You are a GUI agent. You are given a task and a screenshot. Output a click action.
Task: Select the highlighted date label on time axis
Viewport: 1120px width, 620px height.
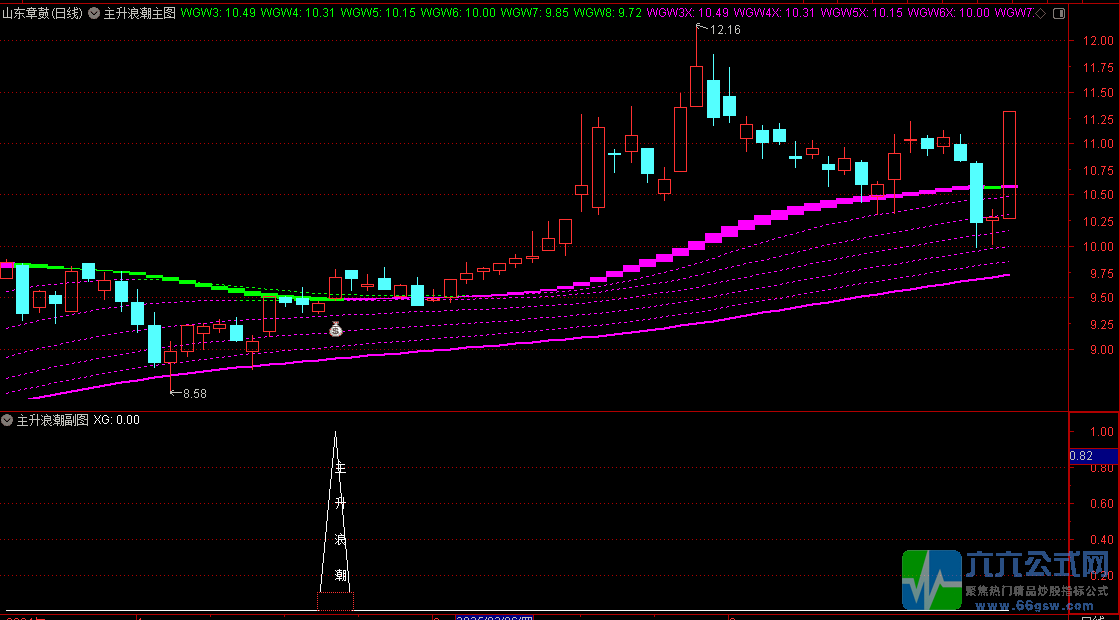pyautogui.click(x=495, y=617)
